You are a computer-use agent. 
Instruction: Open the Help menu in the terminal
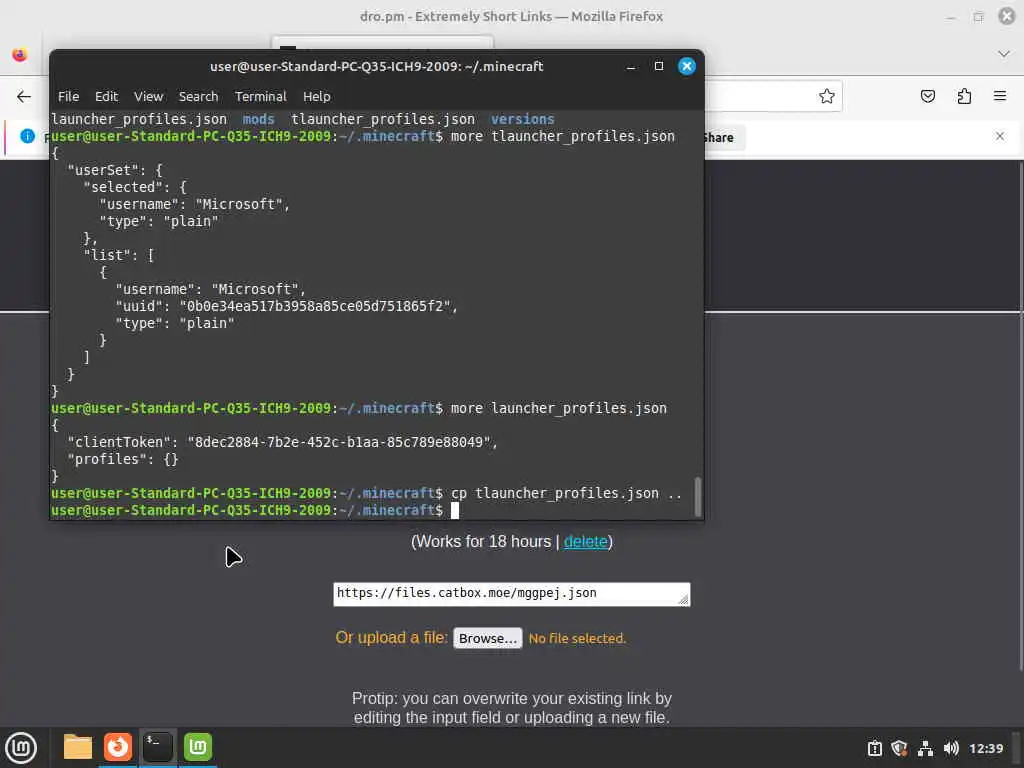tap(317, 97)
